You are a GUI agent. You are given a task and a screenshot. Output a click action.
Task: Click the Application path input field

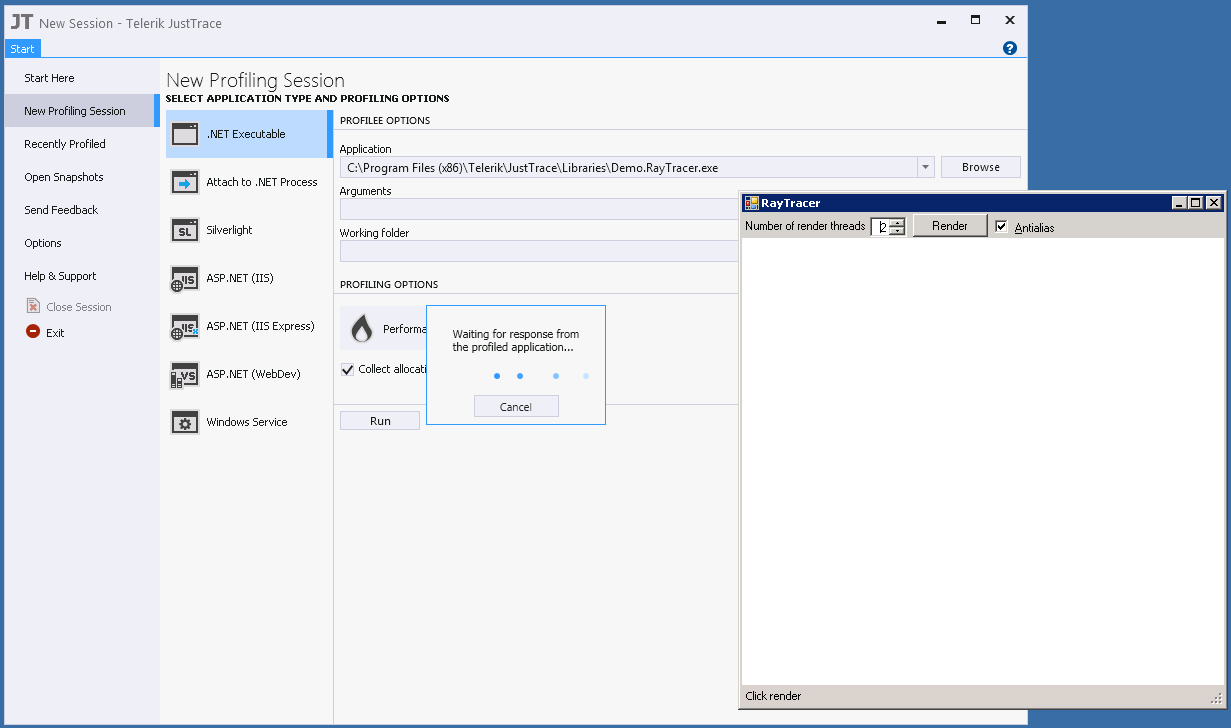click(x=628, y=167)
